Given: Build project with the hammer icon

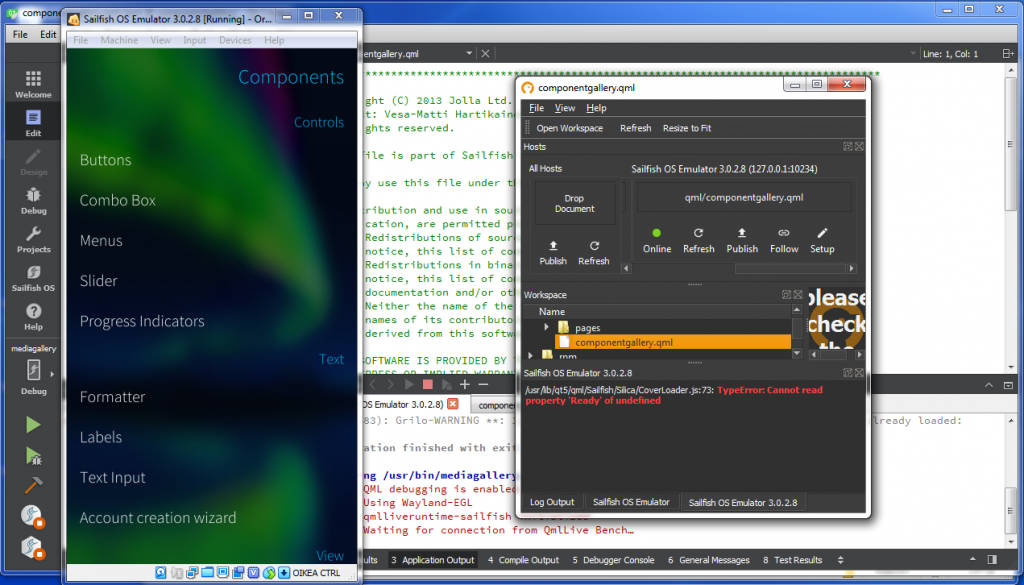Looking at the screenshot, I should click(x=33, y=485).
